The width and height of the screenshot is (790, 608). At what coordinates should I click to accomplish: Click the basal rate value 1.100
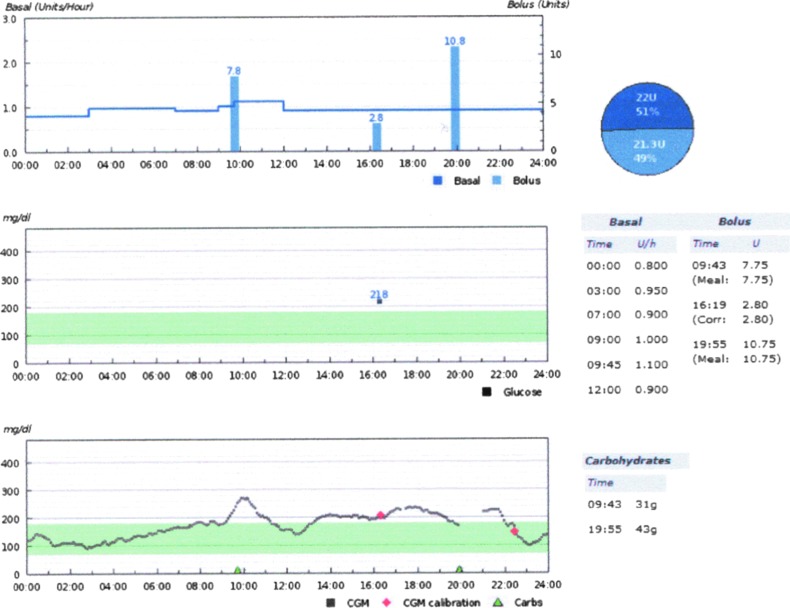tap(651, 364)
